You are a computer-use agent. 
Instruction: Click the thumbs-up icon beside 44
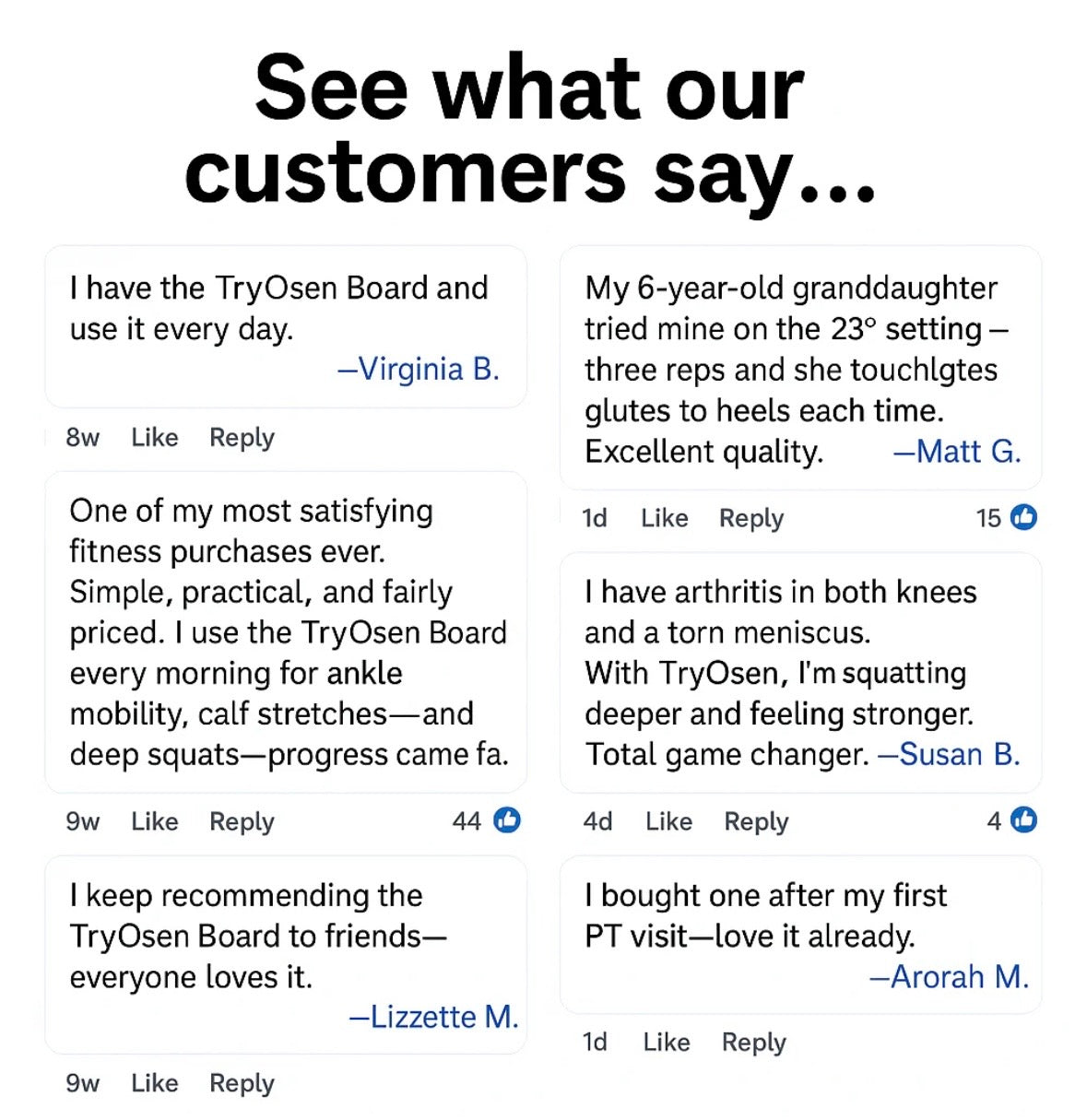click(x=507, y=819)
